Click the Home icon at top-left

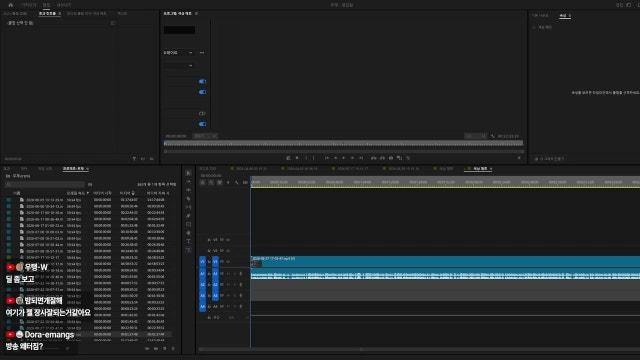pyautogui.click(x=11, y=5)
